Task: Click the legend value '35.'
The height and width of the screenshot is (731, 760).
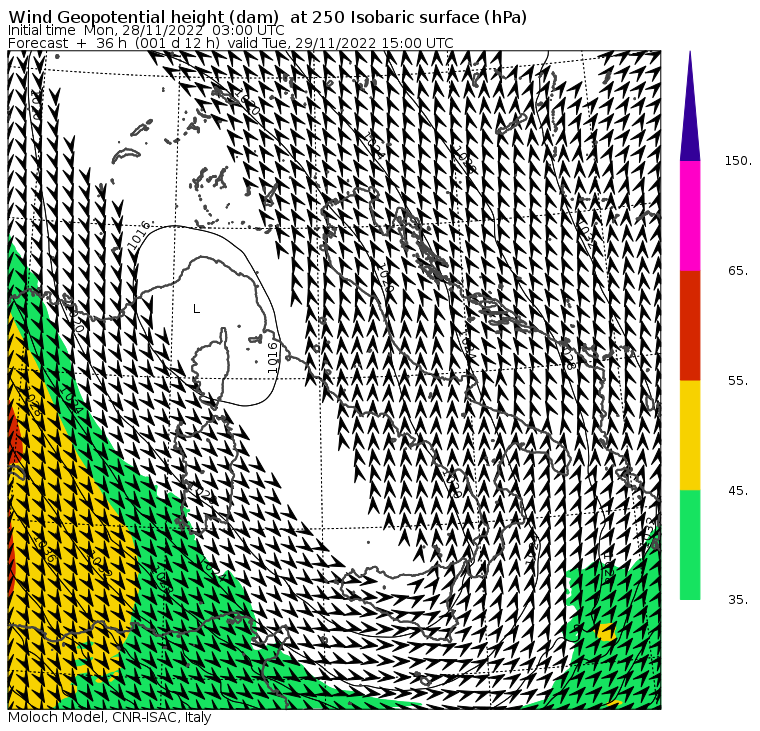Action: pos(739,600)
